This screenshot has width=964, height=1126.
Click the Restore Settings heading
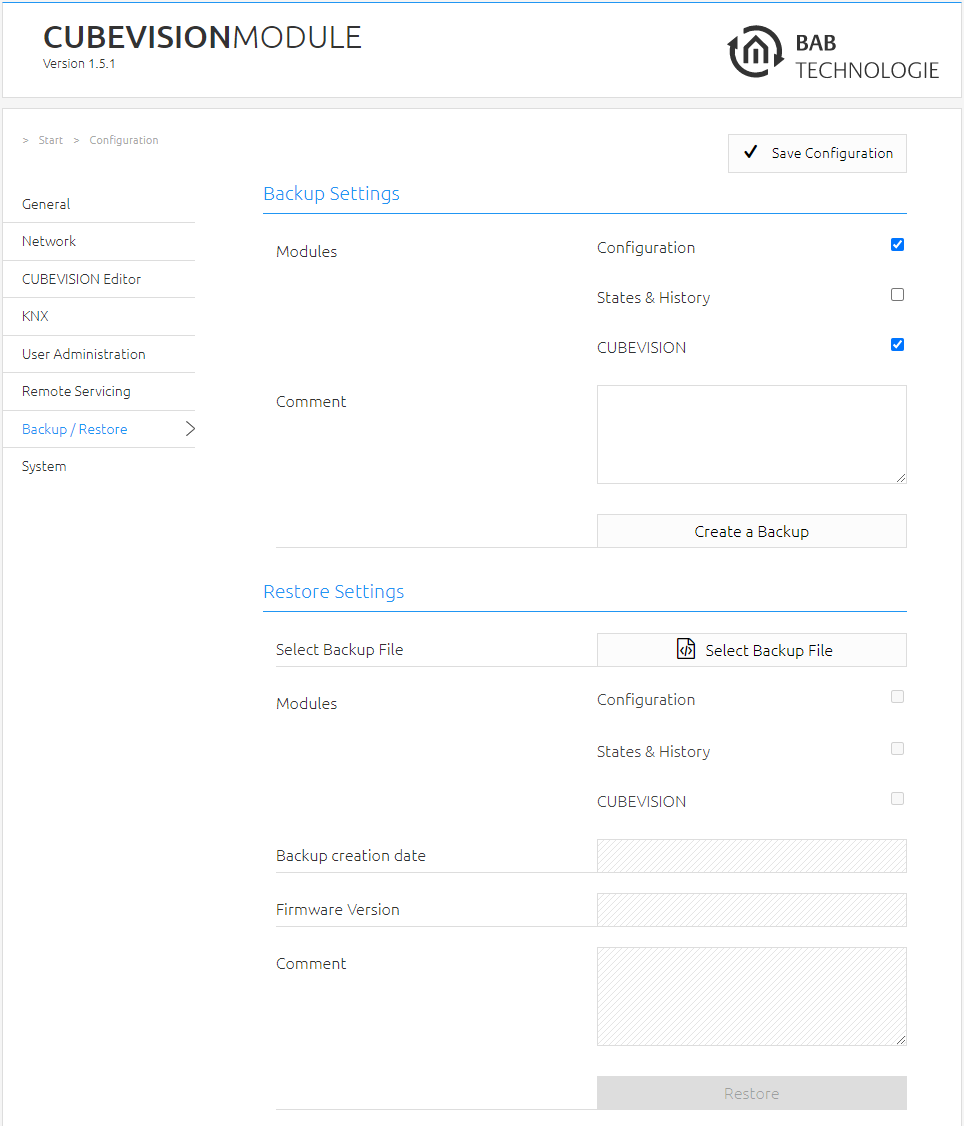coord(333,592)
